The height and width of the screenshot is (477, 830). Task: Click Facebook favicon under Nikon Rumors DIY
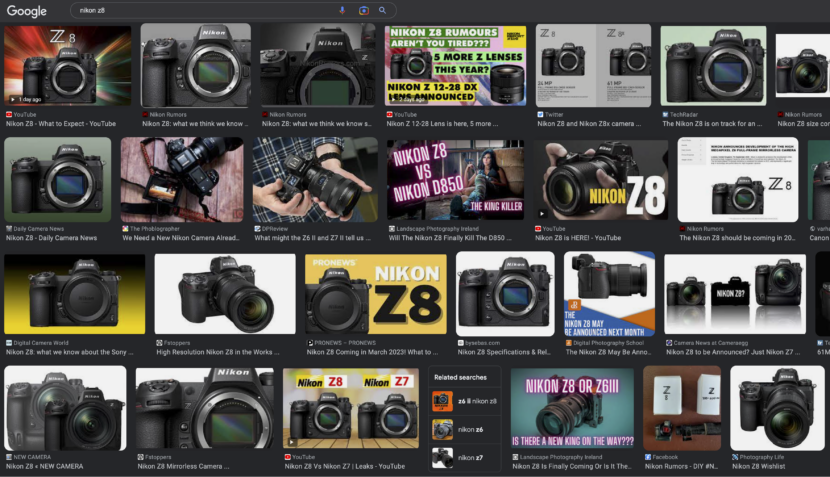pyautogui.click(x=648, y=457)
